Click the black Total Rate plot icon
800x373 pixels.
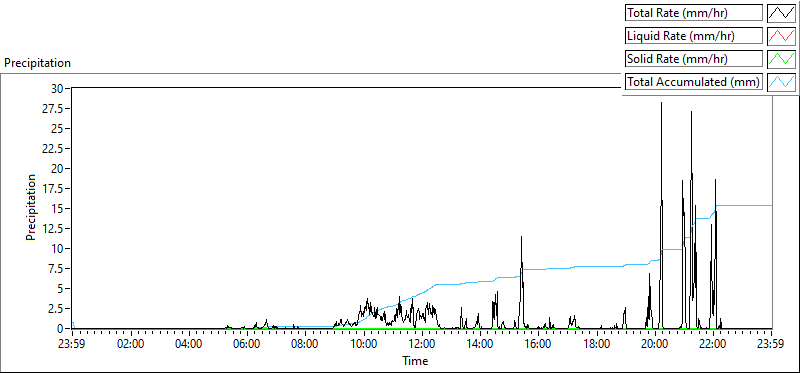pos(781,13)
